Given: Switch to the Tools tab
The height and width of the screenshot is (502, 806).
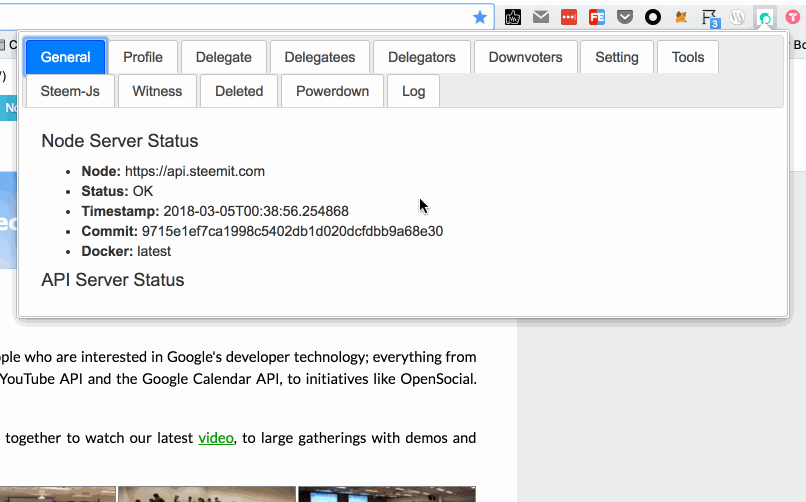Looking at the screenshot, I should (688, 57).
